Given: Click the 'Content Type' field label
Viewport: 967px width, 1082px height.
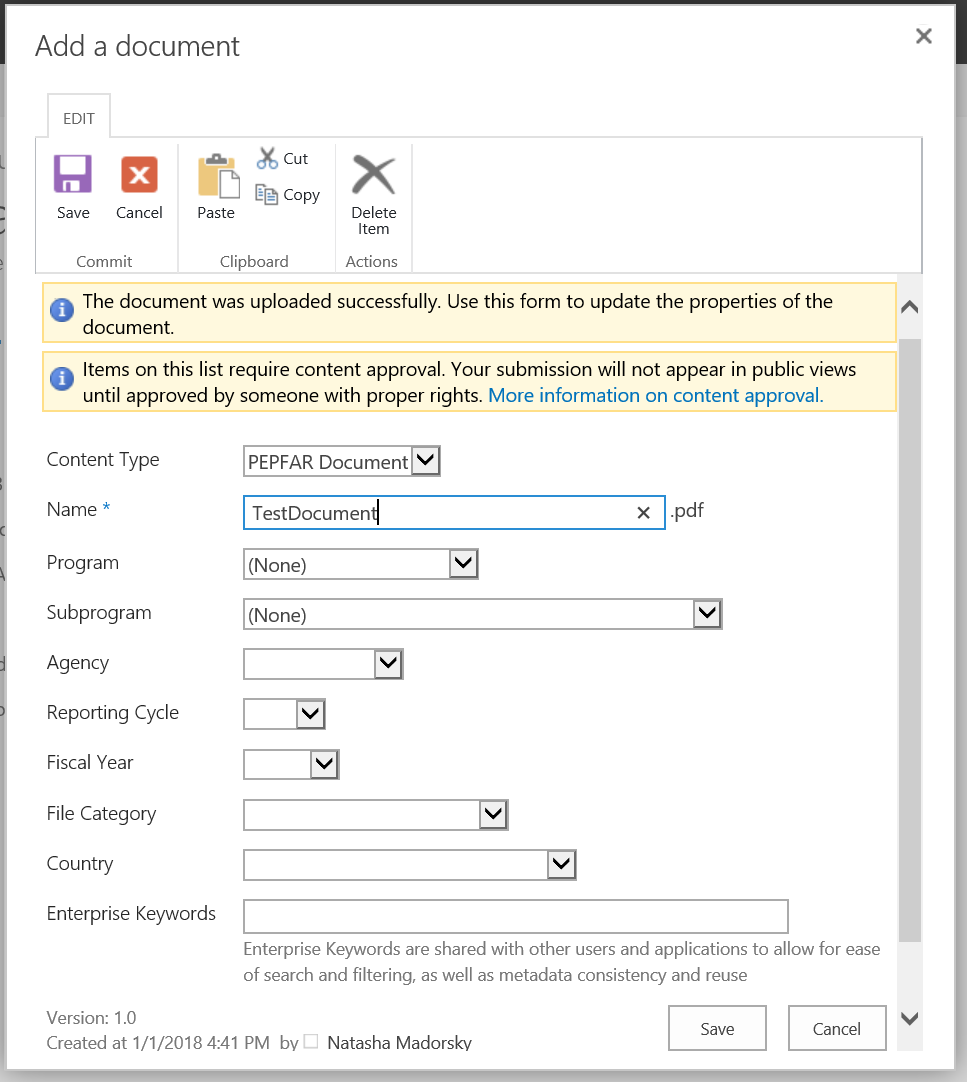Looking at the screenshot, I should (103, 460).
